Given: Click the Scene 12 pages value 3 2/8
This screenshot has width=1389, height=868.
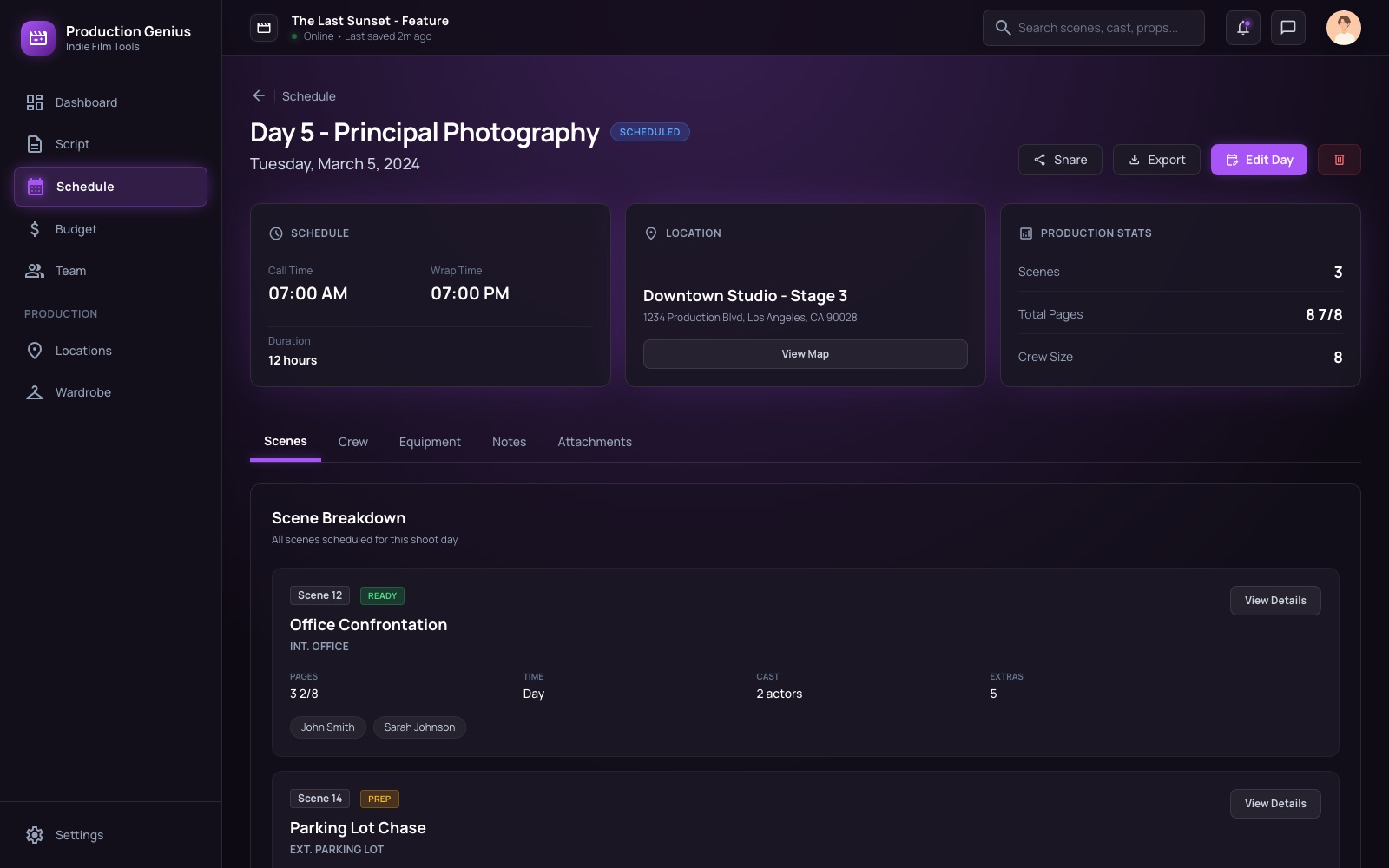Looking at the screenshot, I should click(304, 694).
